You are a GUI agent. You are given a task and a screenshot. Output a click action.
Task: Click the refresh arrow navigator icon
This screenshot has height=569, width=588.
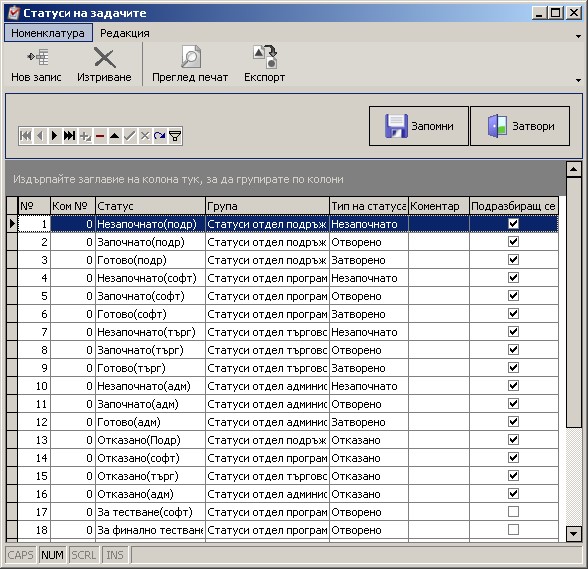click(x=160, y=136)
